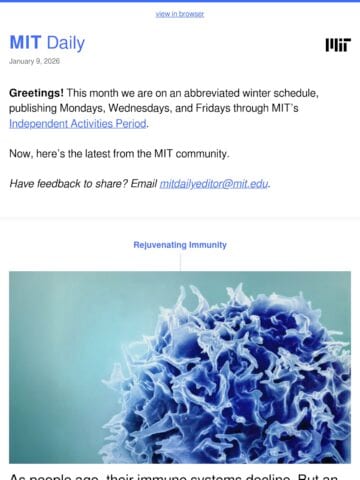The height and width of the screenshot is (480, 360).
Task: Click the blue bar at page top
Action: [180, 1]
